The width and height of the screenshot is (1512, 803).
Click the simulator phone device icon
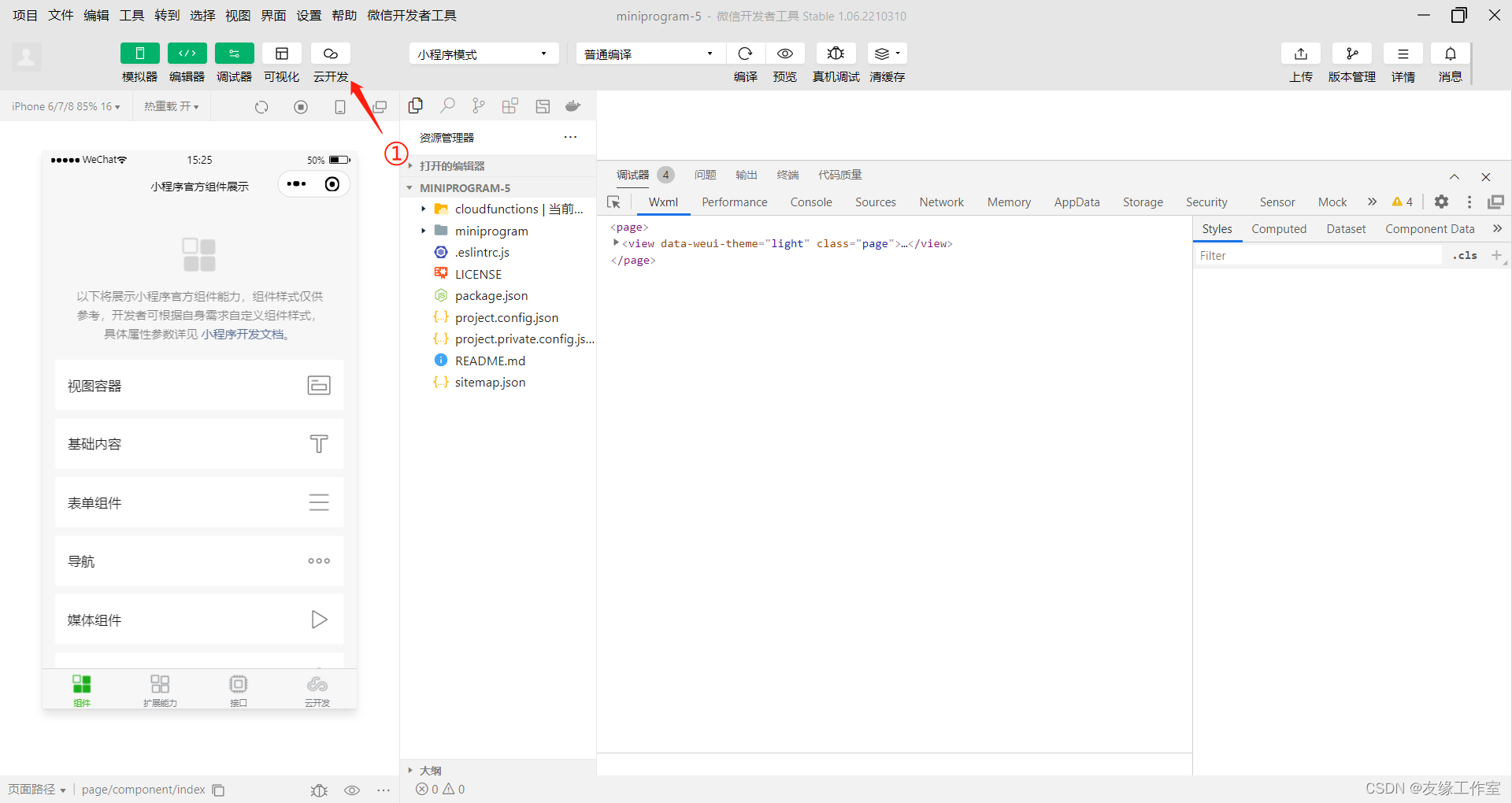click(340, 107)
